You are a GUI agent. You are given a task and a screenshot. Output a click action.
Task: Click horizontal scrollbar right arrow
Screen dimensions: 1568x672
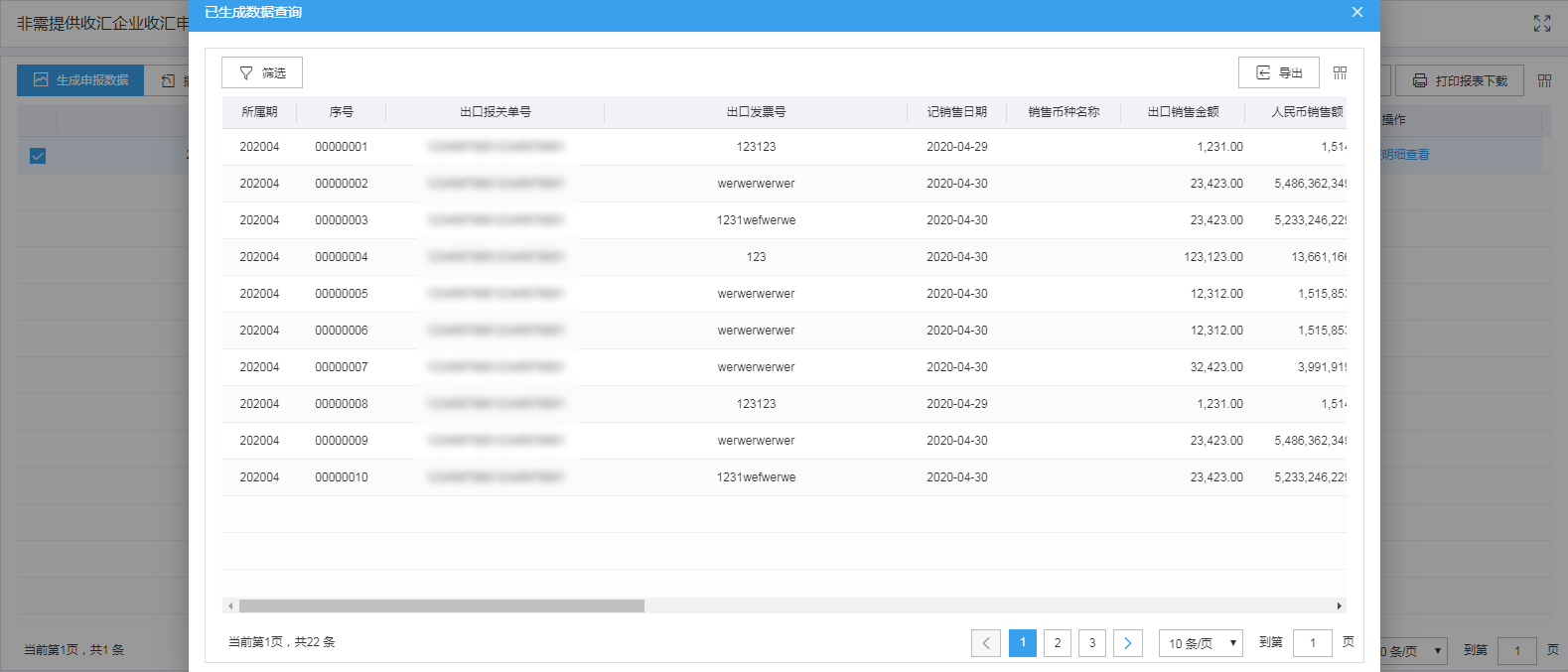(1339, 605)
